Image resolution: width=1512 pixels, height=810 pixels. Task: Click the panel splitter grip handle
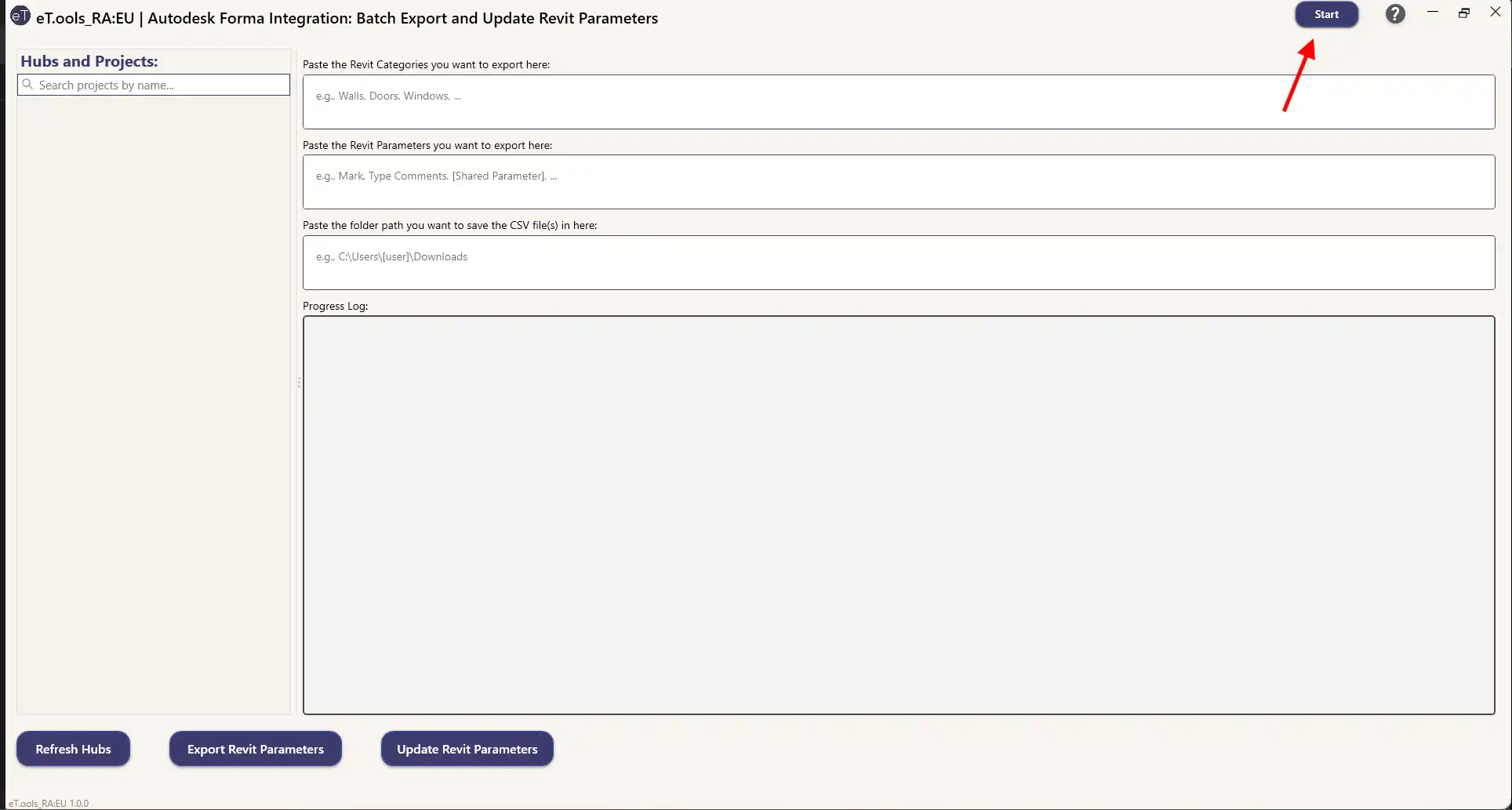pos(299,383)
